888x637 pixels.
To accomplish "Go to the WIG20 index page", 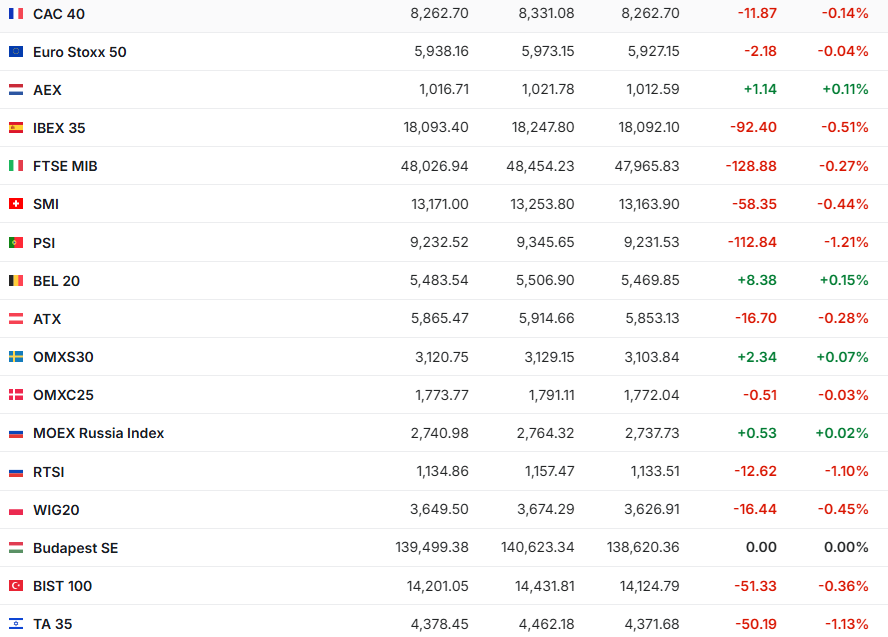I will (56, 510).
